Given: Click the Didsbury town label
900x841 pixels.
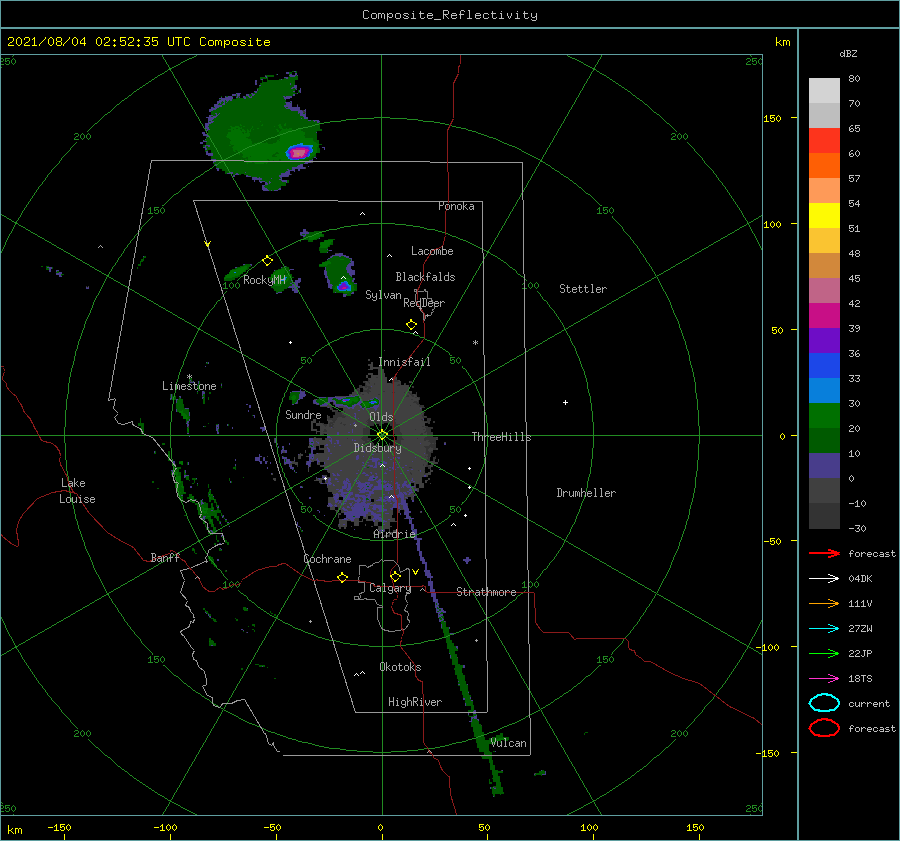Looking at the screenshot, I should 378,448.
